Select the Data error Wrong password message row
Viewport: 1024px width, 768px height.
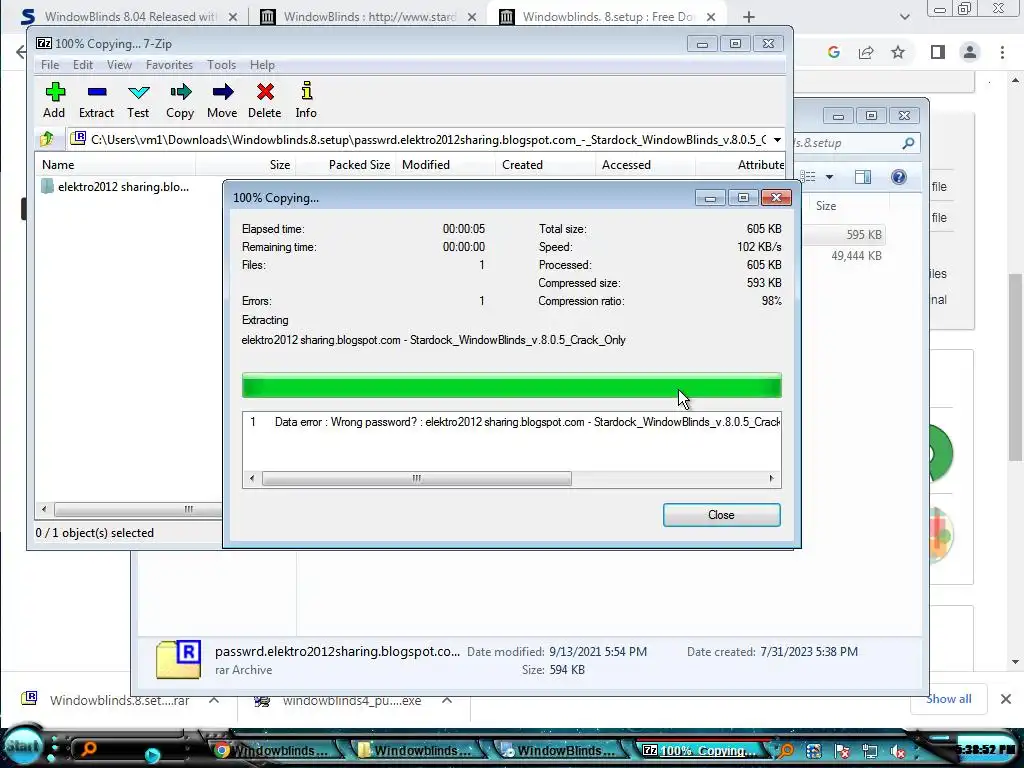tap(511, 422)
